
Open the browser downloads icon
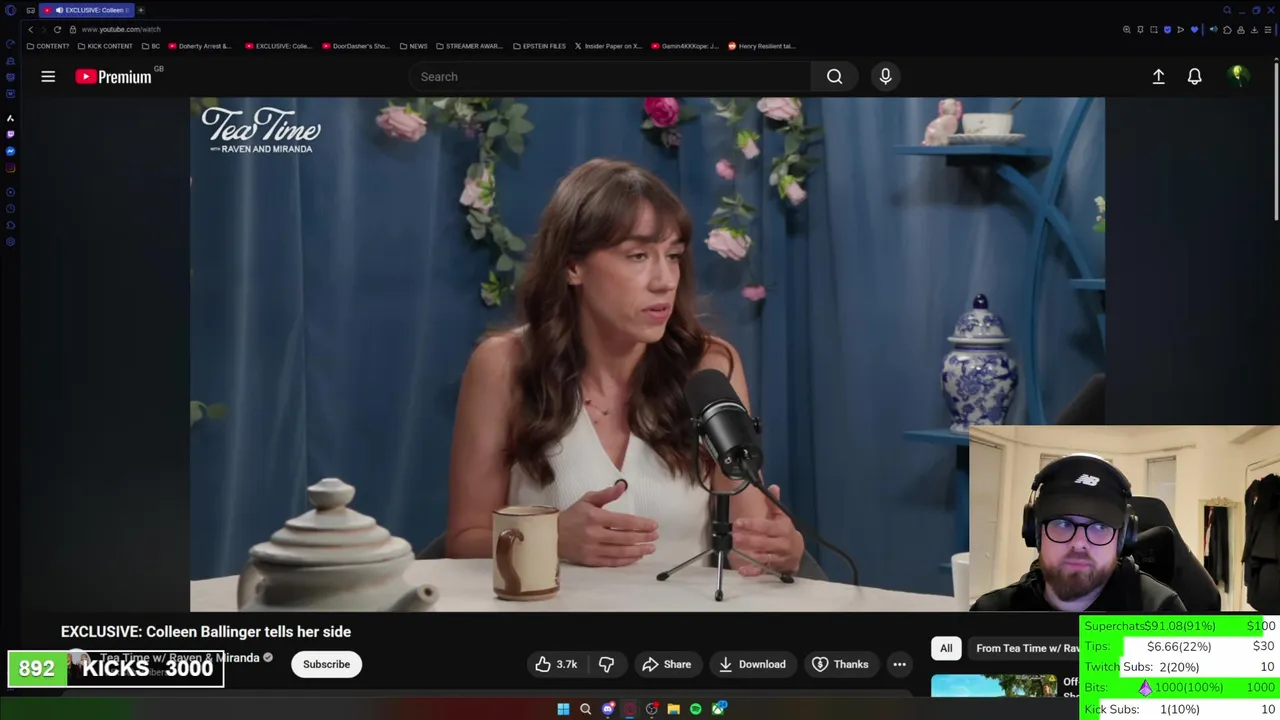[1254, 29]
